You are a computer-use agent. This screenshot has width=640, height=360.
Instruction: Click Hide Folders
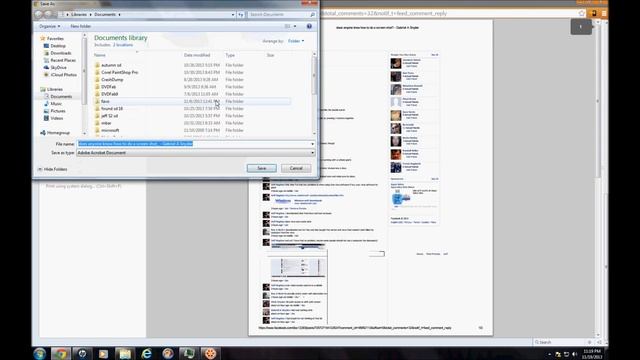[x=52, y=169]
